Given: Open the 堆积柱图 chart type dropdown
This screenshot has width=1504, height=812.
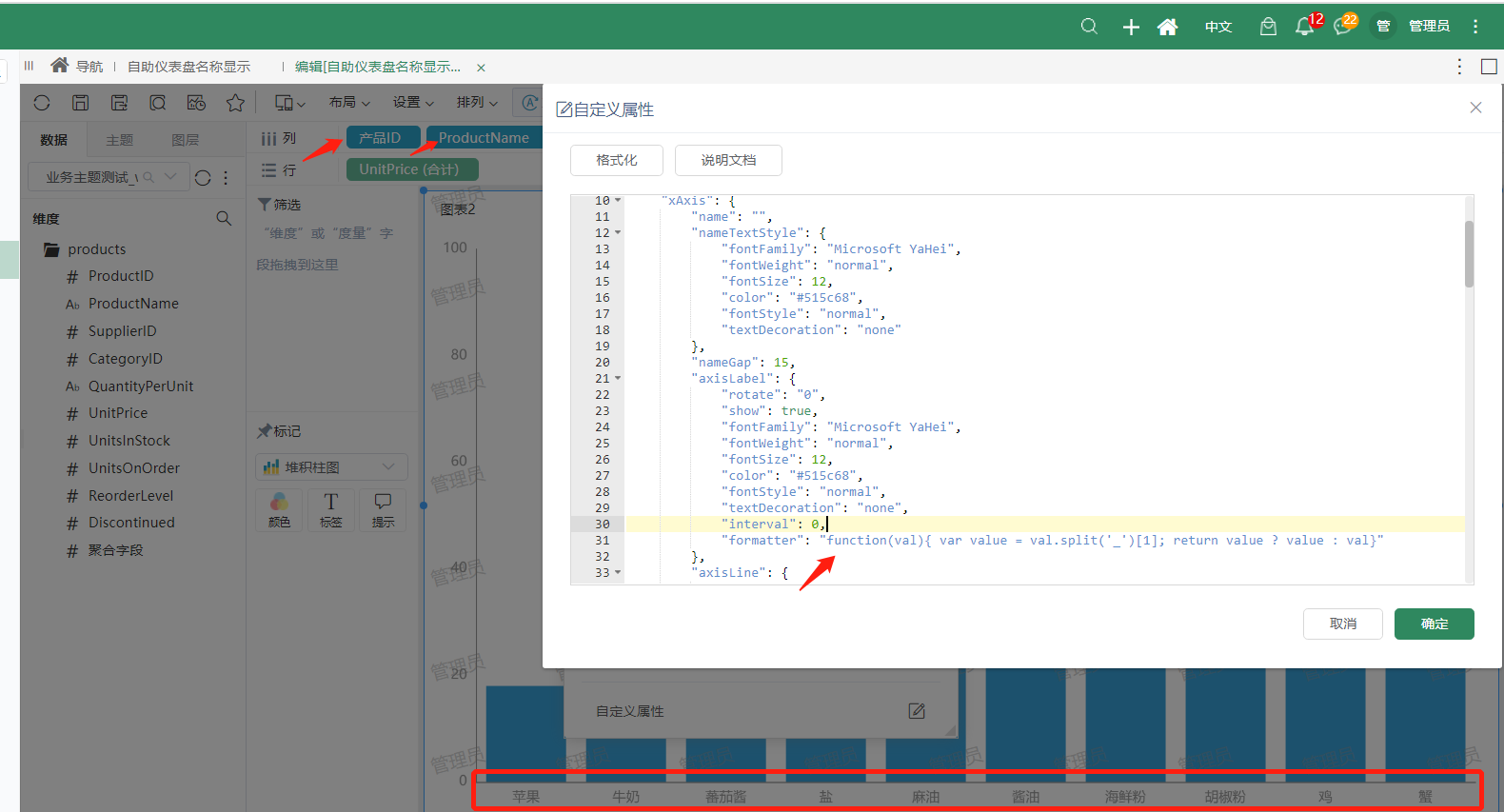Looking at the screenshot, I should pyautogui.click(x=331, y=467).
